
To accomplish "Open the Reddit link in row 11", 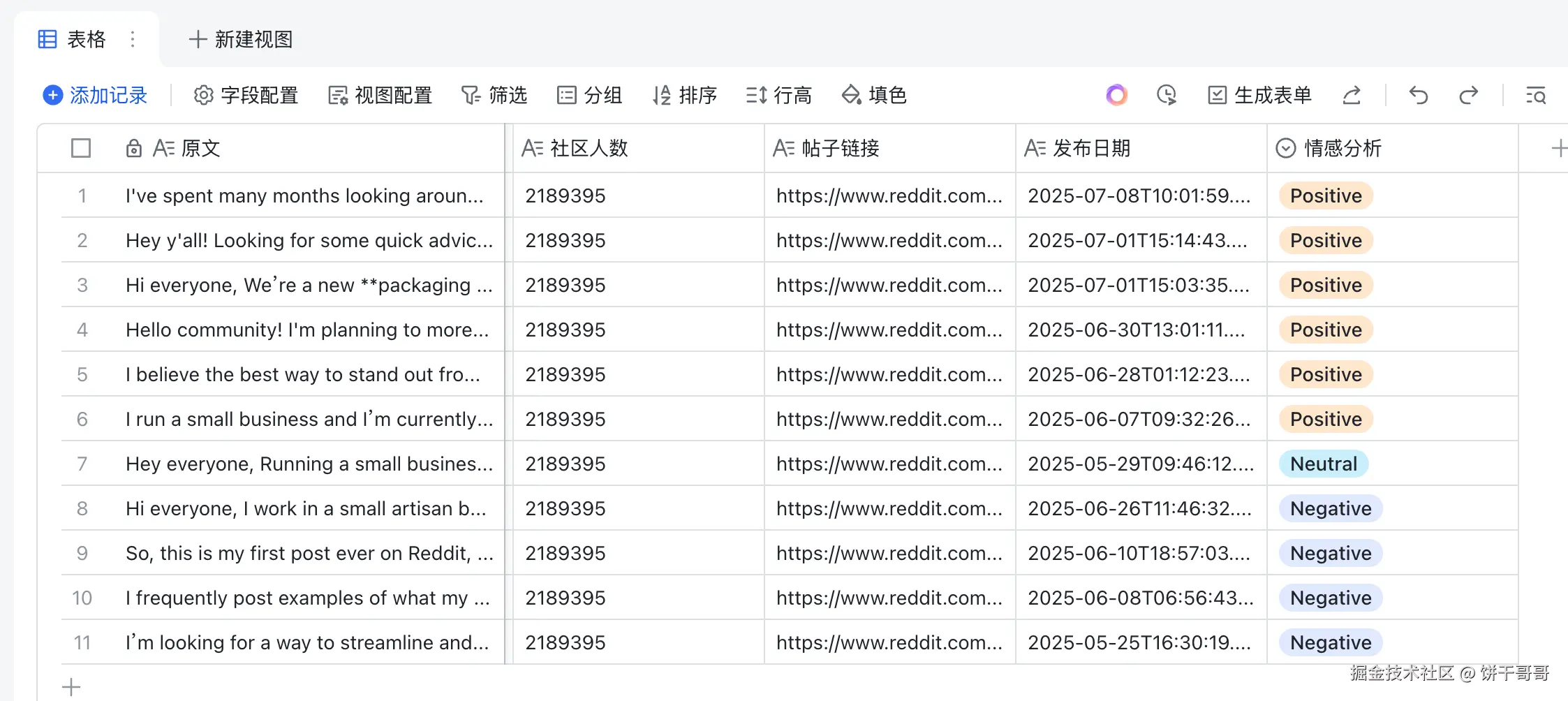I will (889, 642).
